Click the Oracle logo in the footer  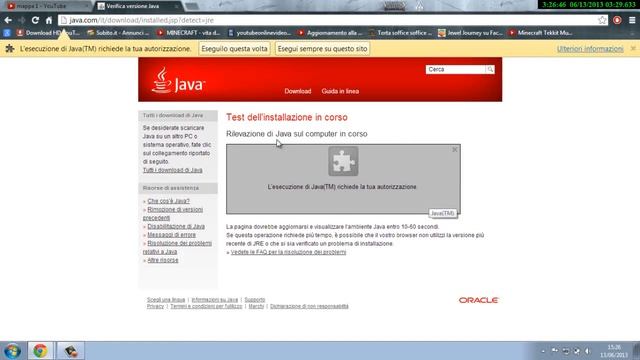[478, 300]
